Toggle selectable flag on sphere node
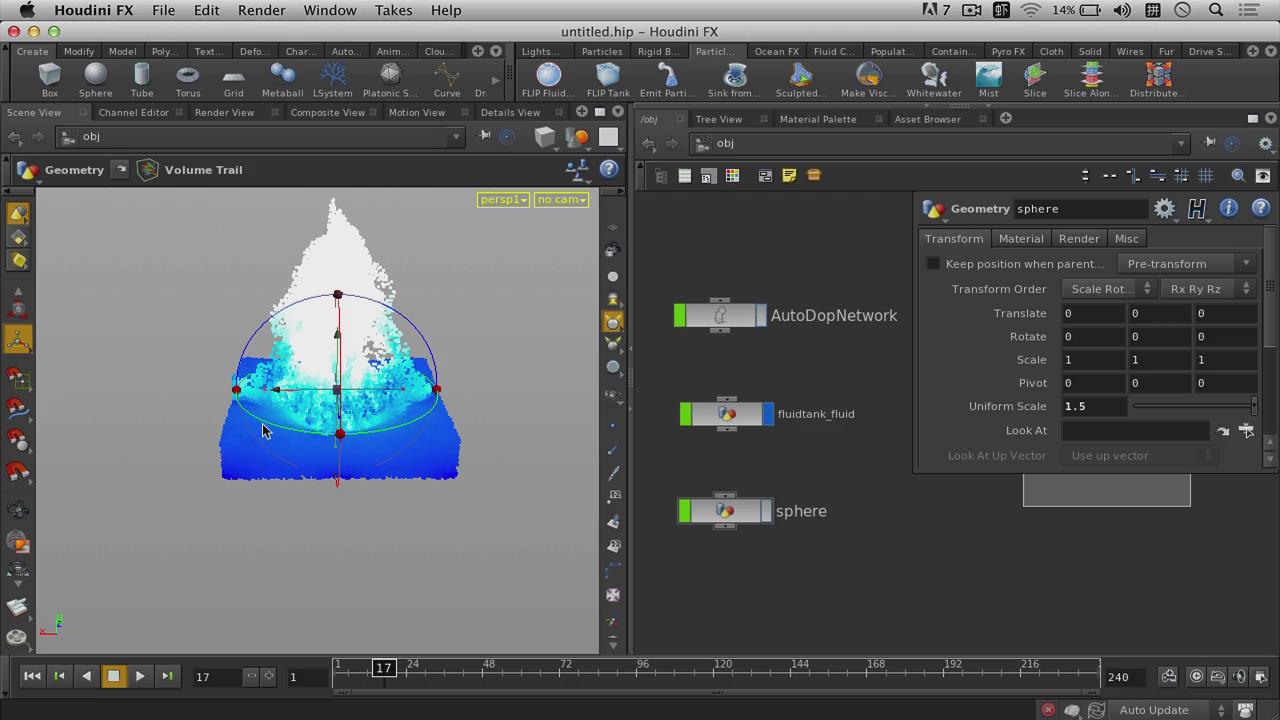Viewport: 1280px width, 720px height. (684, 511)
